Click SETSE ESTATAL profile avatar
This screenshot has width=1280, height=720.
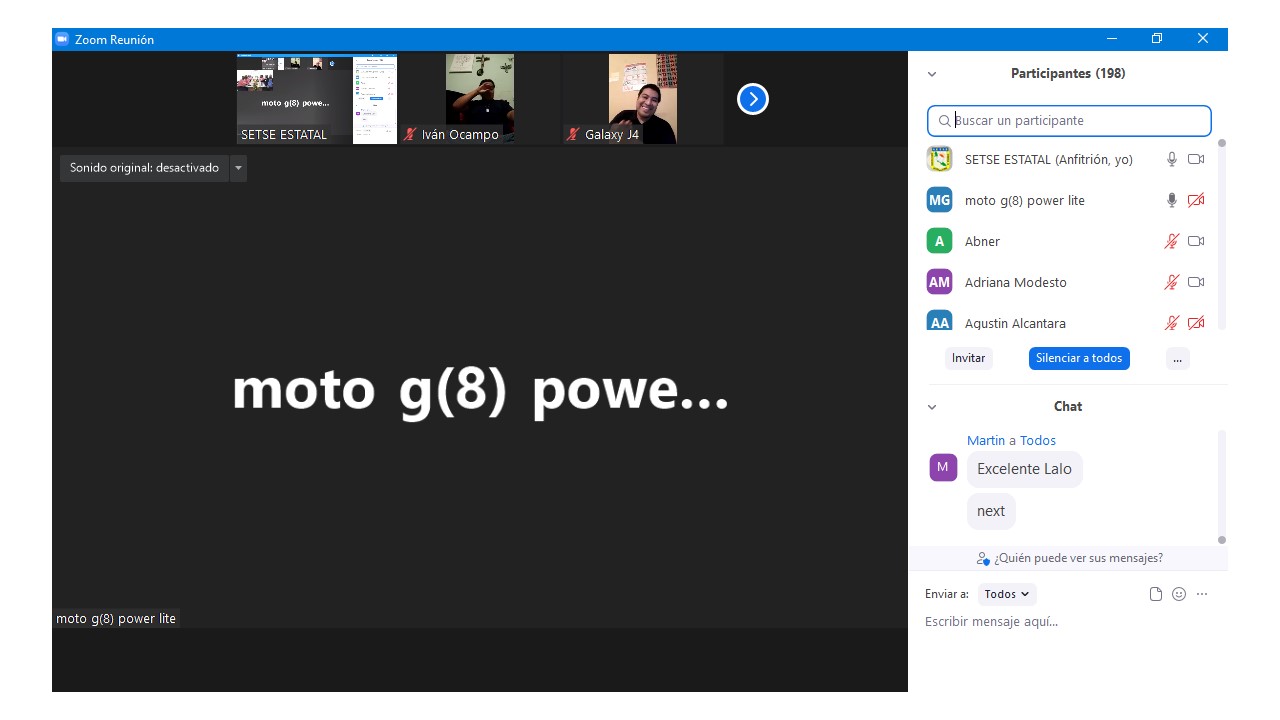[939, 159]
